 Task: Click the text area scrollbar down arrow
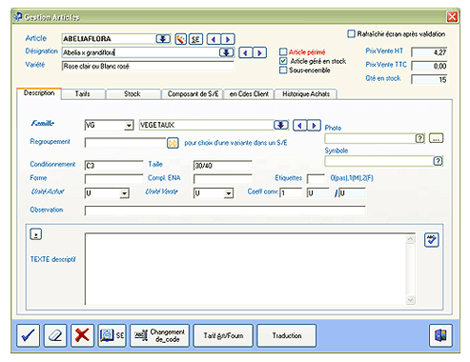(x=410, y=300)
